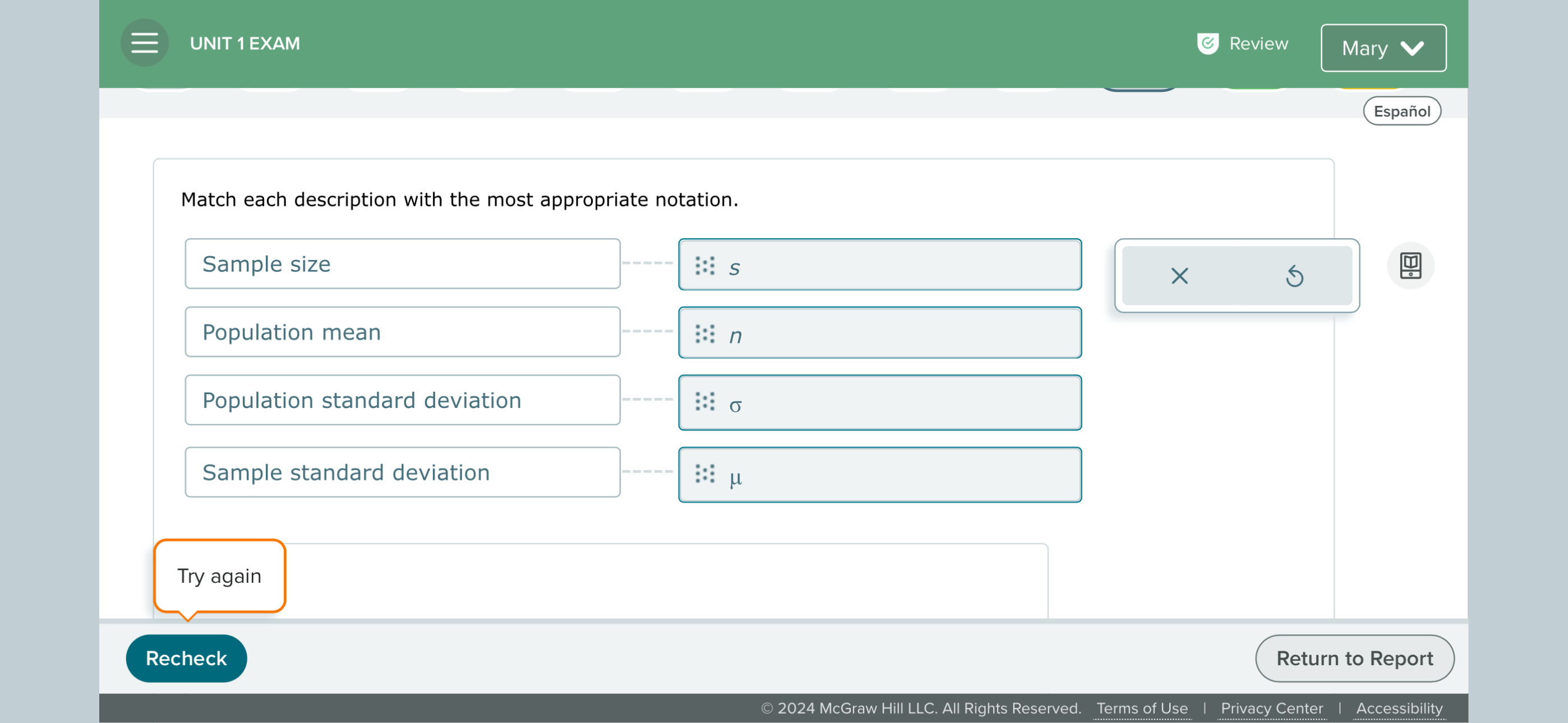The image size is (1568, 723).
Task: Select the Sample size description box
Action: point(402,264)
